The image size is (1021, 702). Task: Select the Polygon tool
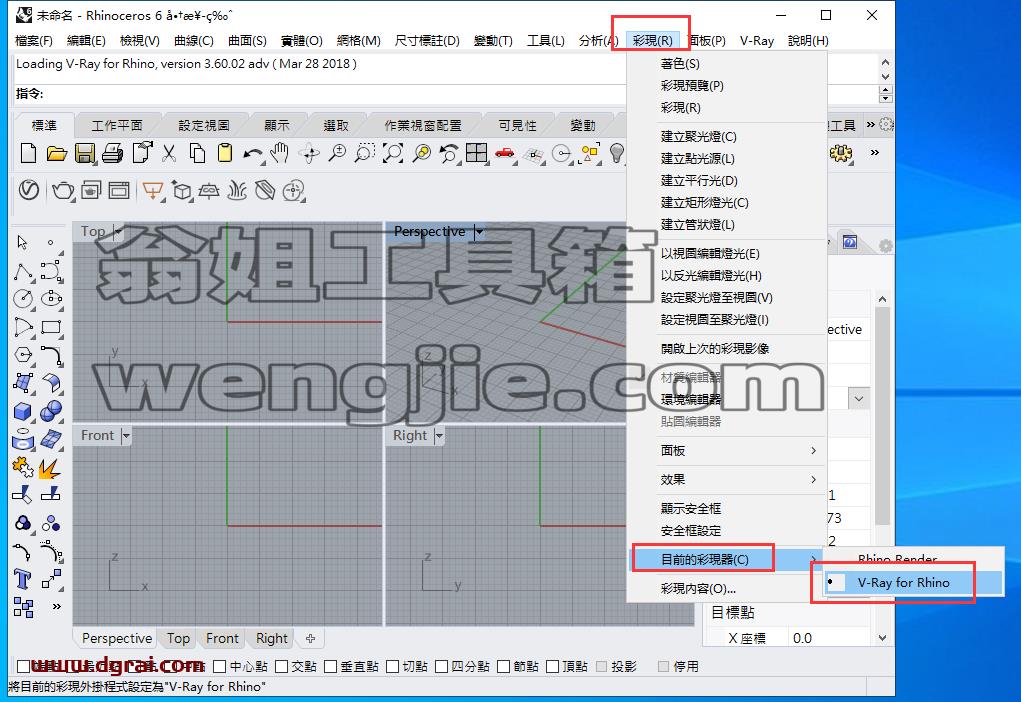coord(23,355)
